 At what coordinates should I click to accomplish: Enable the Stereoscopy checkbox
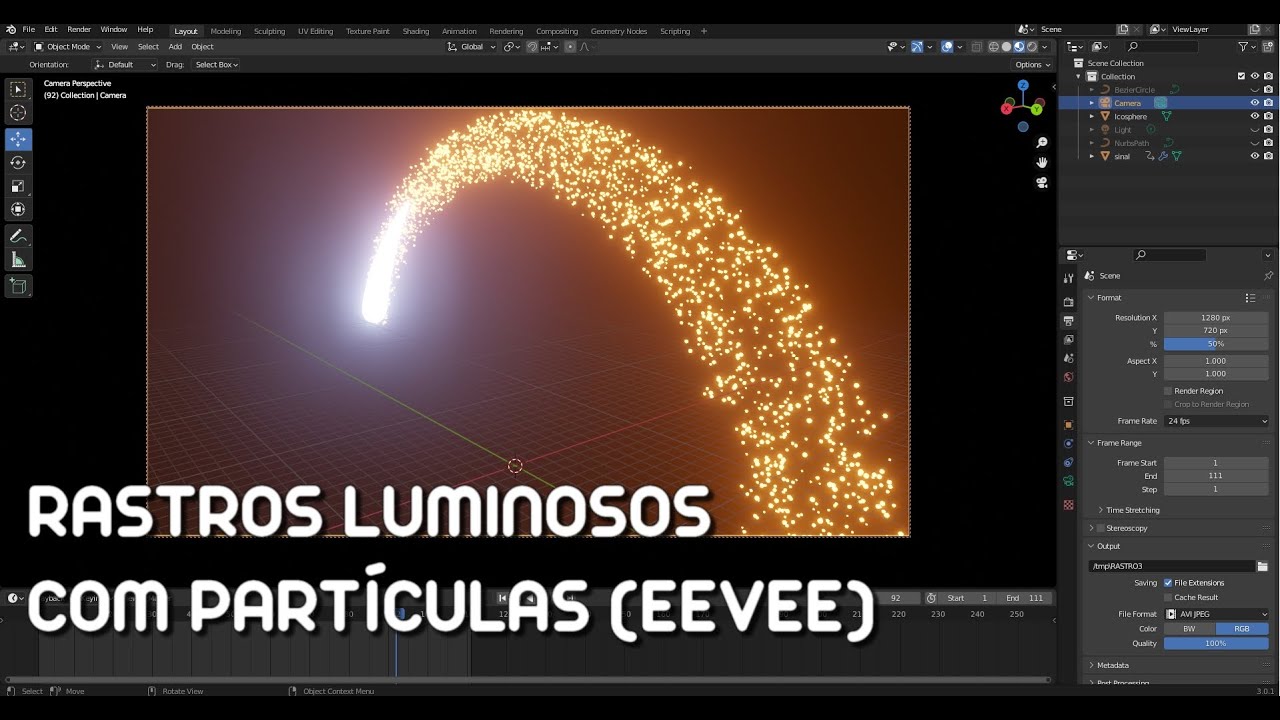pyautogui.click(x=1101, y=528)
